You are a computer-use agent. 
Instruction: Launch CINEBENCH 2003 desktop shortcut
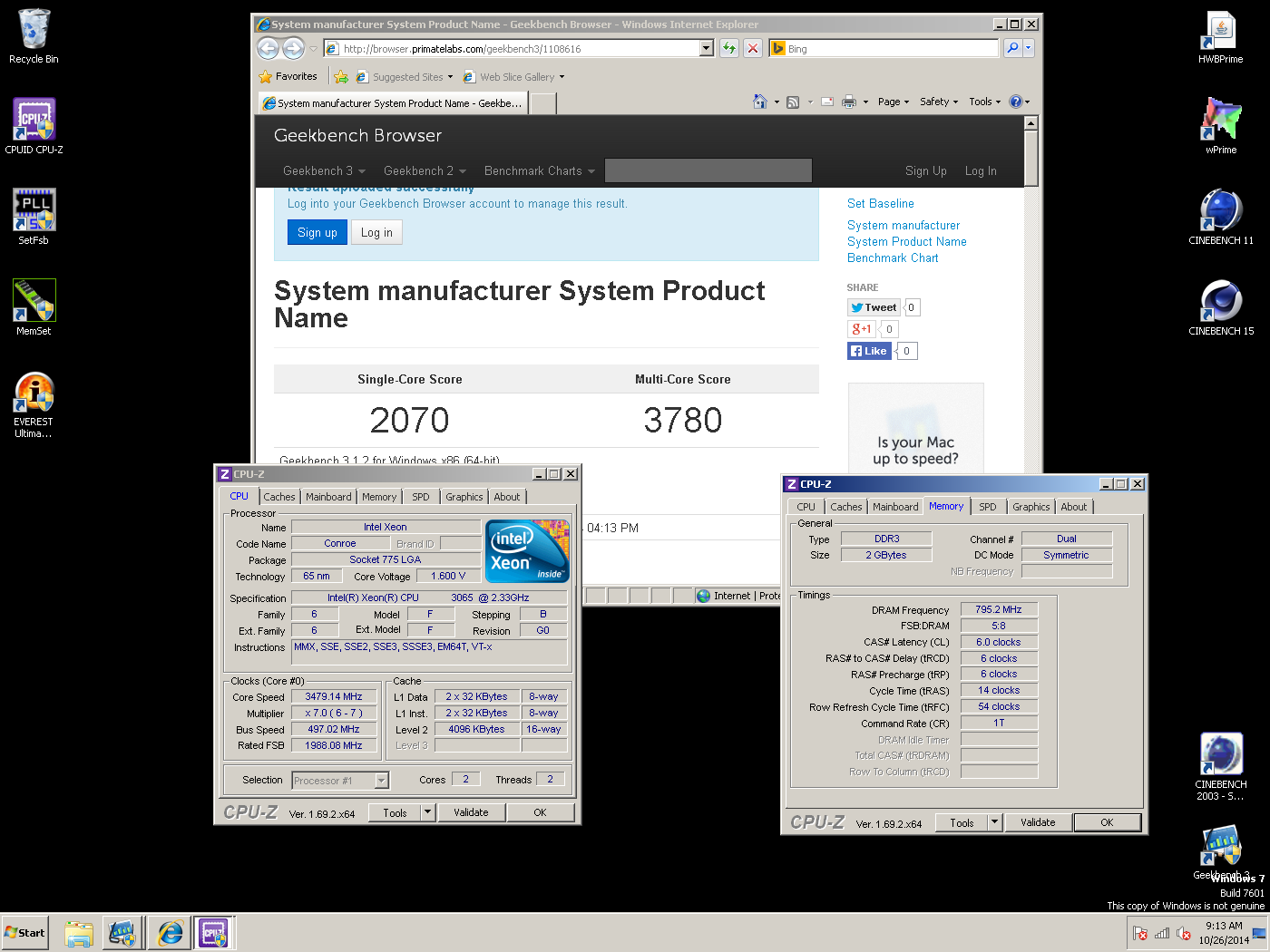[x=1221, y=767]
